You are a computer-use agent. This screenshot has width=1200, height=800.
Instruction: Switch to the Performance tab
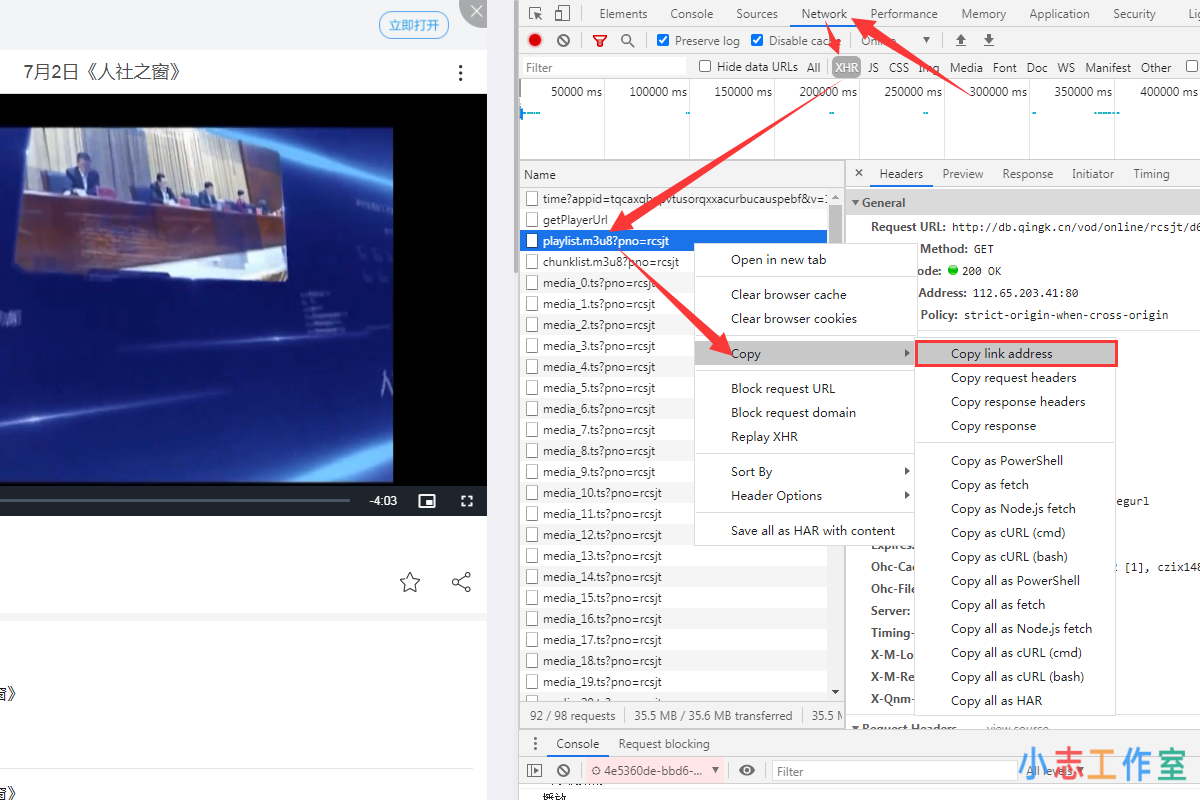pos(904,14)
